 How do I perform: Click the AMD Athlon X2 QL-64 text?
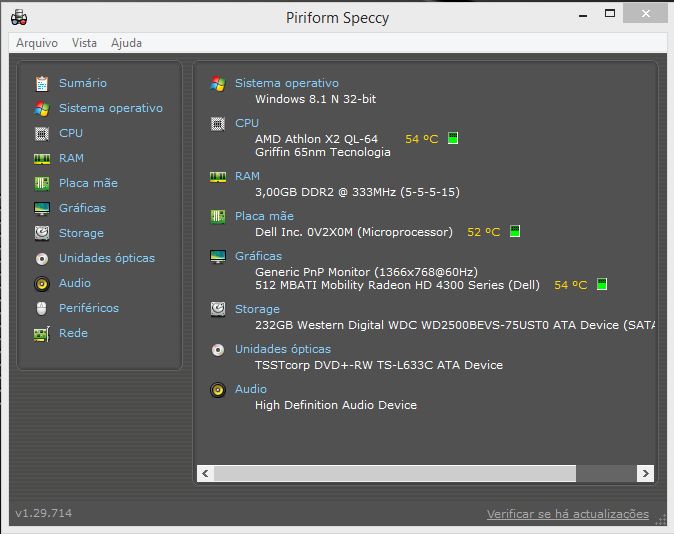[x=316, y=139]
